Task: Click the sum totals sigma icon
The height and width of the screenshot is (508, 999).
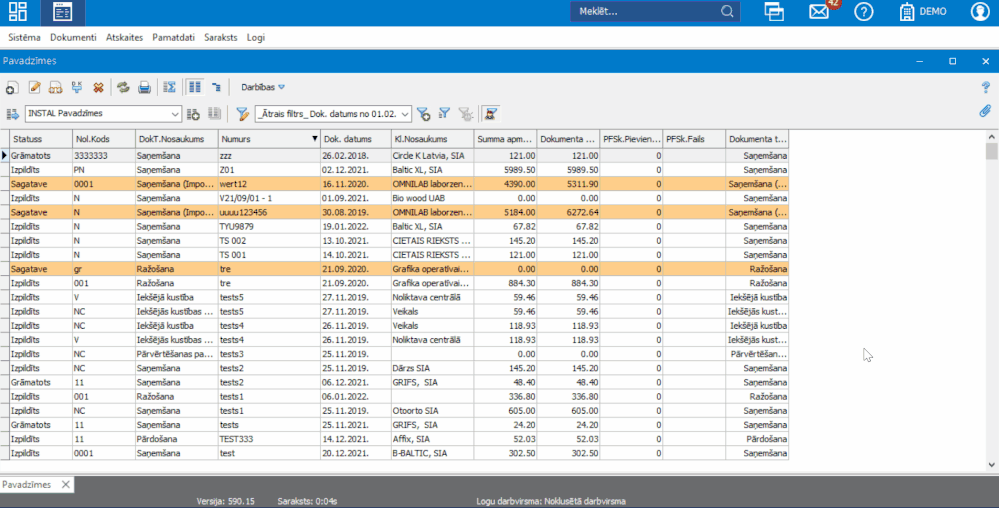Action: [x=169, y=87]
